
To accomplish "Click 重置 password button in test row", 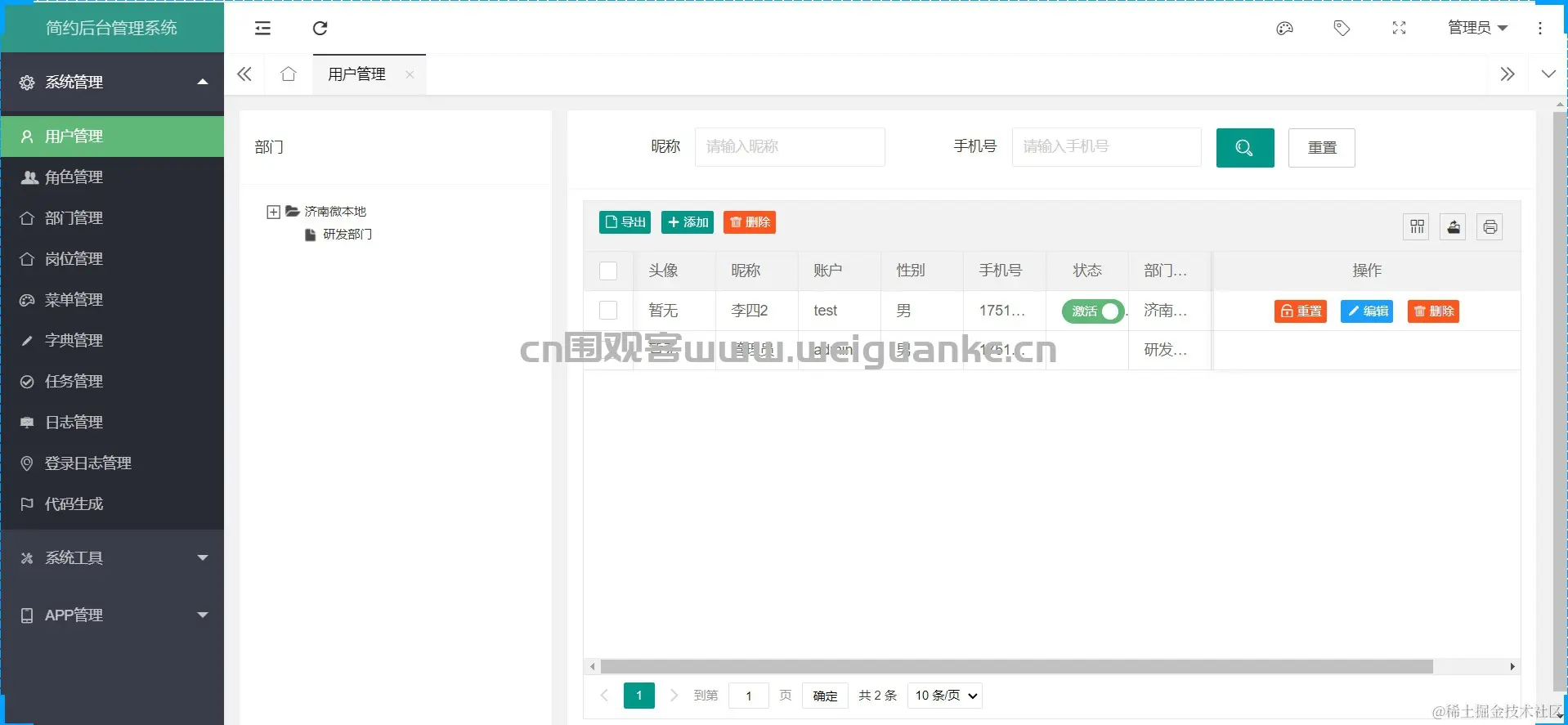I will click(1301, 311).
